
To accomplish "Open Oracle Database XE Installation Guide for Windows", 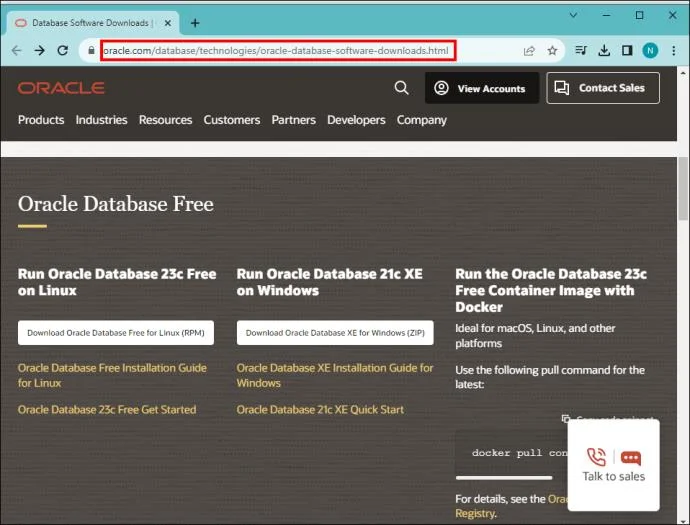I will (x=335, y=375).
